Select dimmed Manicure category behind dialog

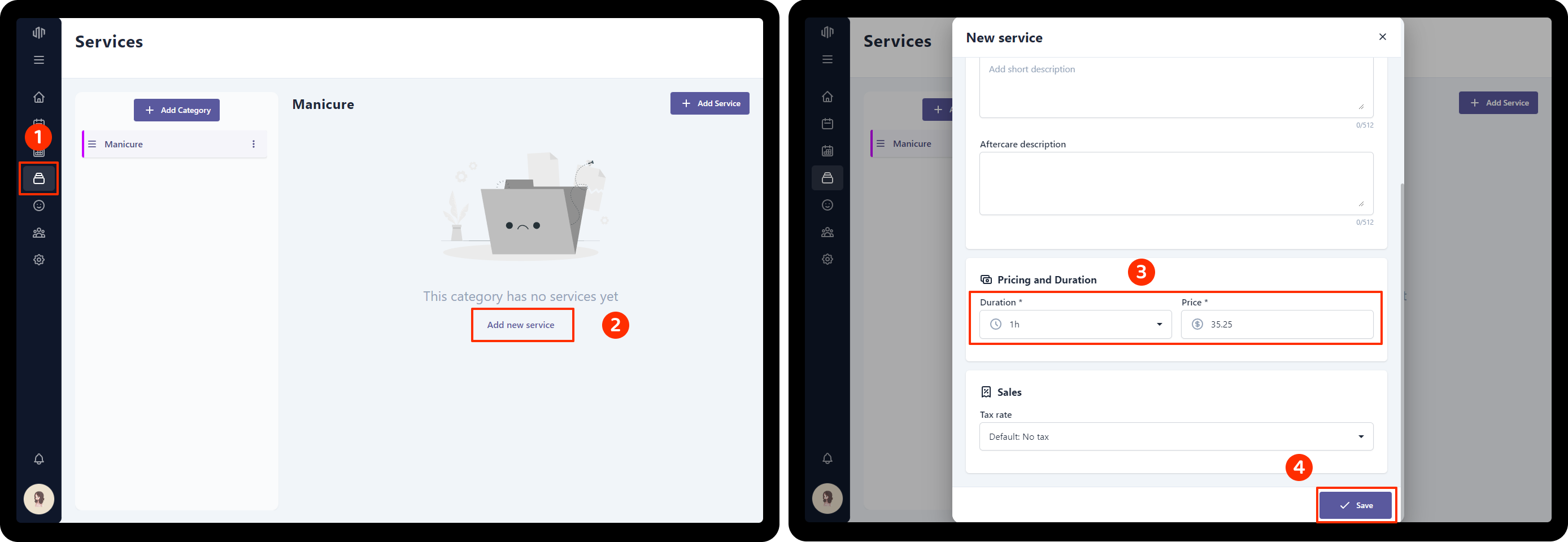[x=911, y=143]
